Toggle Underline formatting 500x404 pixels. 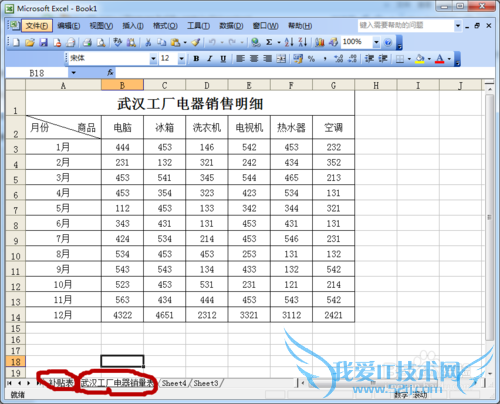pos(223,59)
